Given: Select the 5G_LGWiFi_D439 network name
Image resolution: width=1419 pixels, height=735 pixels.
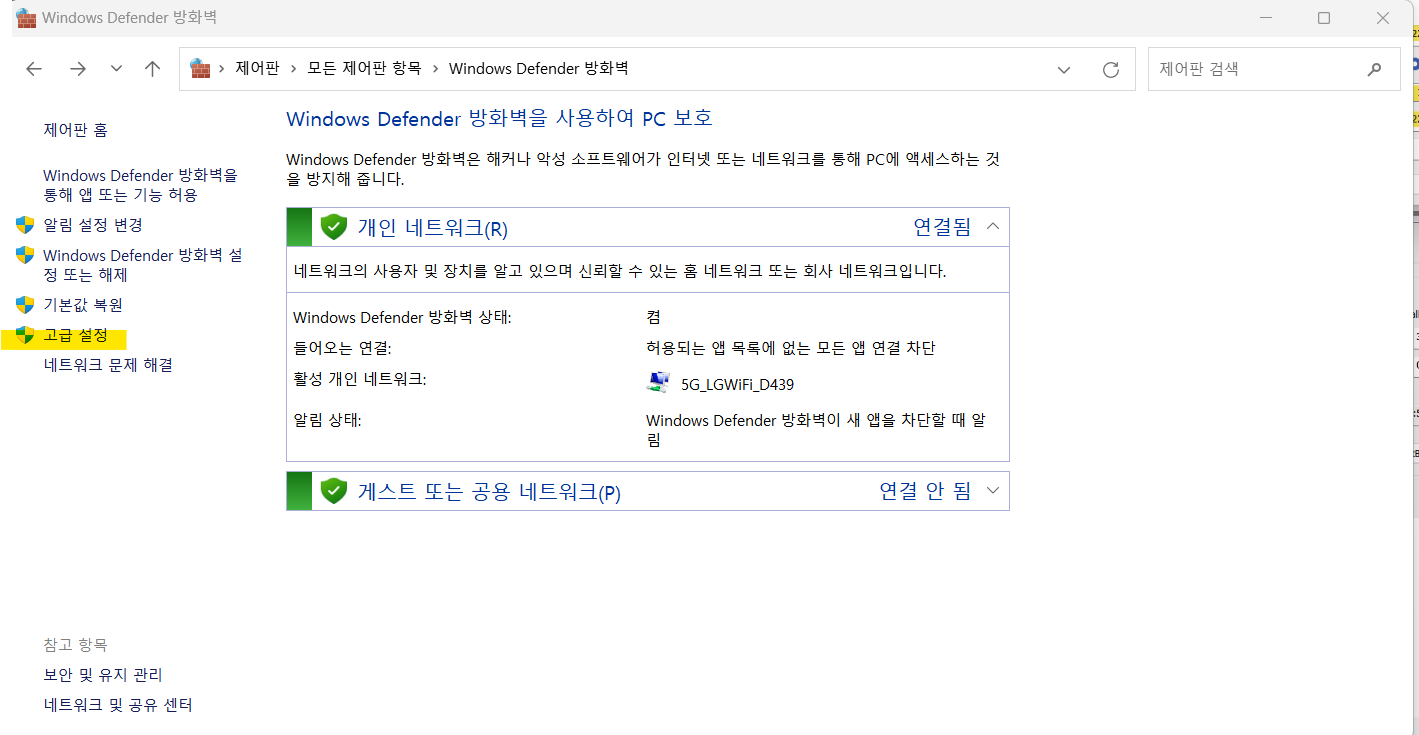Looking at the screenshot, I should click(737, 384).
